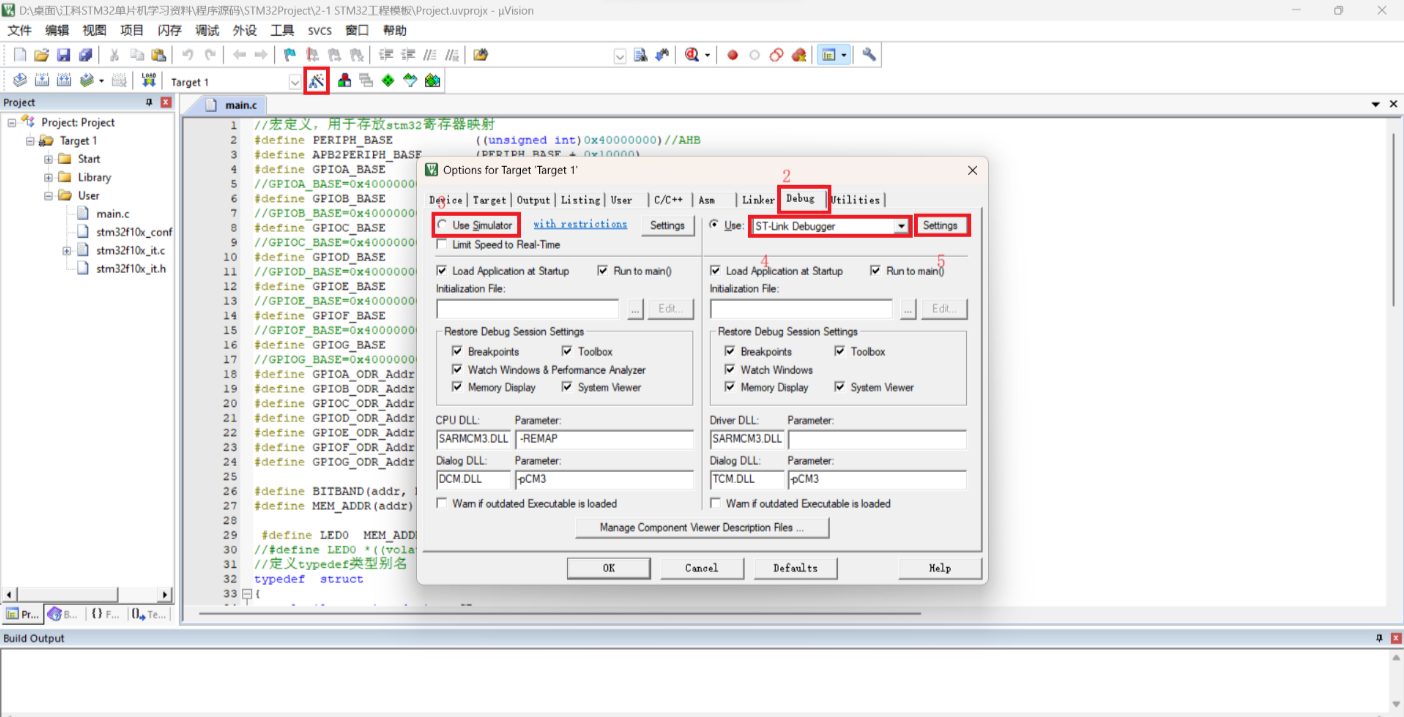Click the Rebuild all toolbar icon

[64, 81]
